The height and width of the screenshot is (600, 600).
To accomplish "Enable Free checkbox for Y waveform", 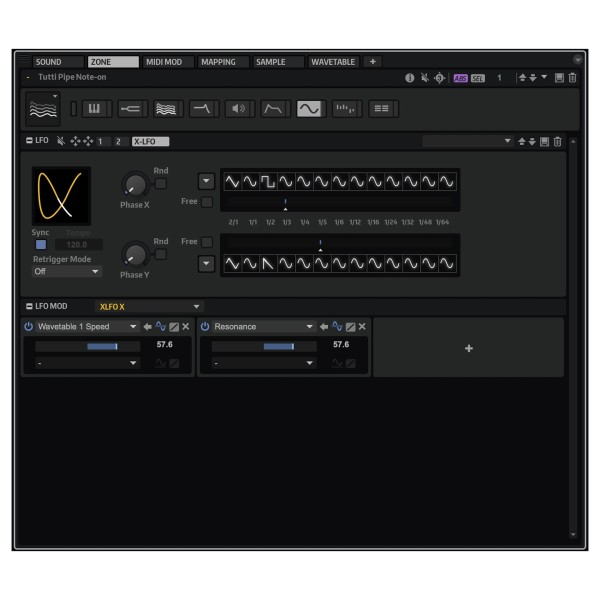I will coord(207,242).
